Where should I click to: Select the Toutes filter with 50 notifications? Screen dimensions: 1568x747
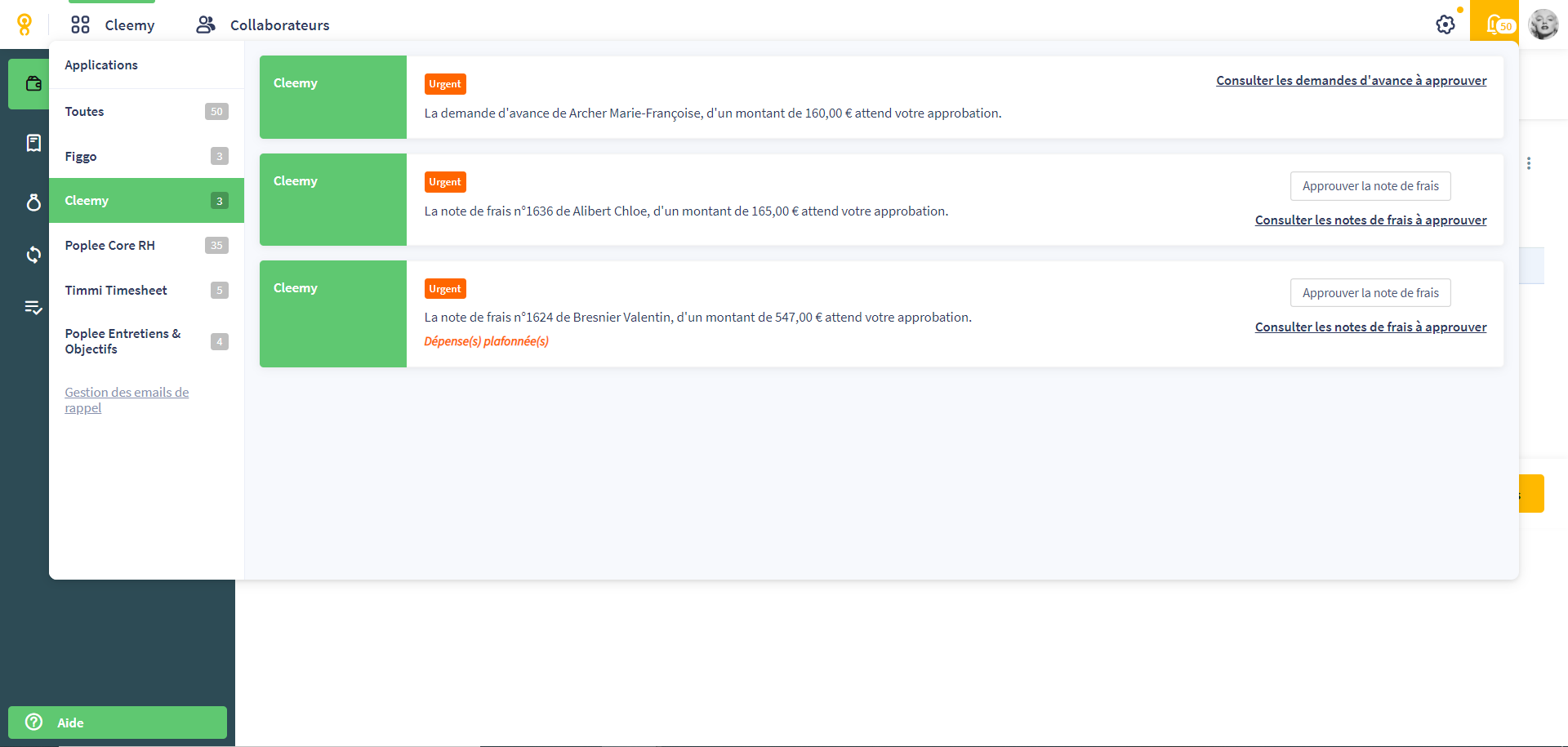coord(147,112)
